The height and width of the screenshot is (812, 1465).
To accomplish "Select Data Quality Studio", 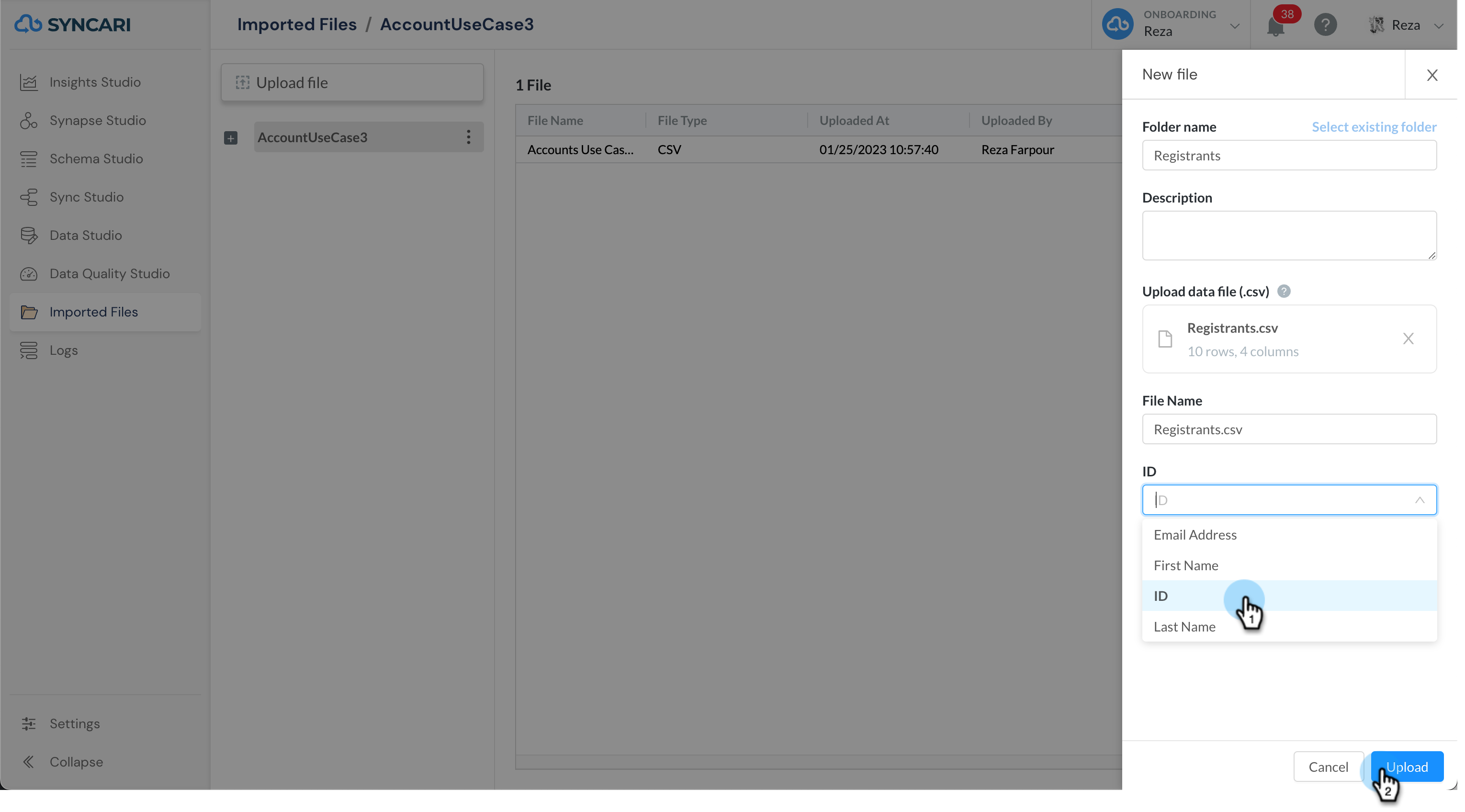I will pyautogui.click(x=109, y=273).
